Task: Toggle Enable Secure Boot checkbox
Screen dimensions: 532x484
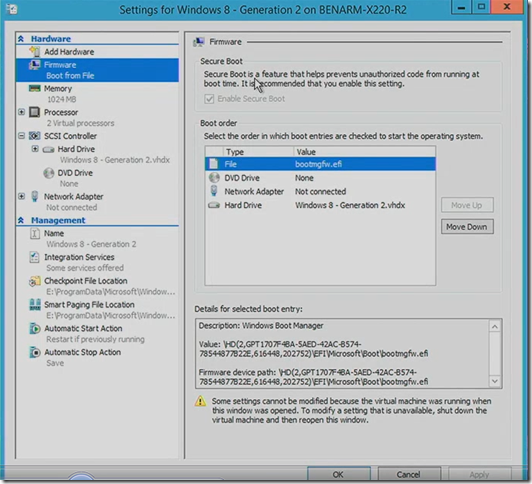Action: click(x=209, y=99)
